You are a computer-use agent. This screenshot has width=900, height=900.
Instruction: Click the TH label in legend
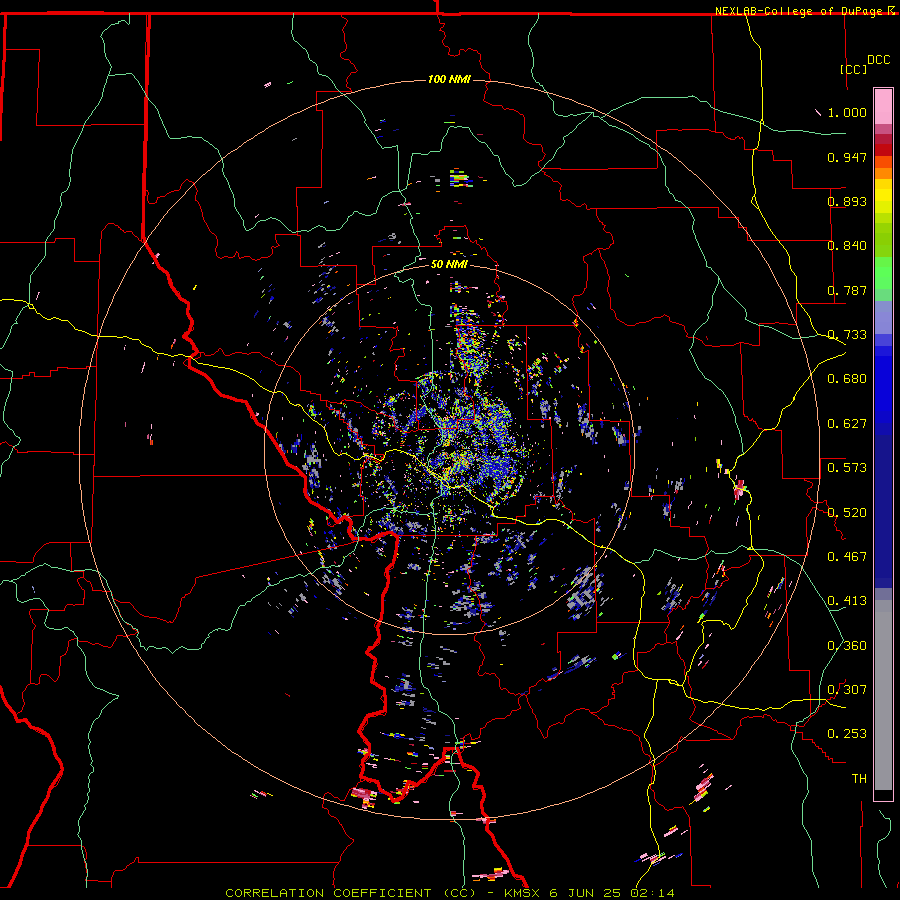tap(859, 779)
